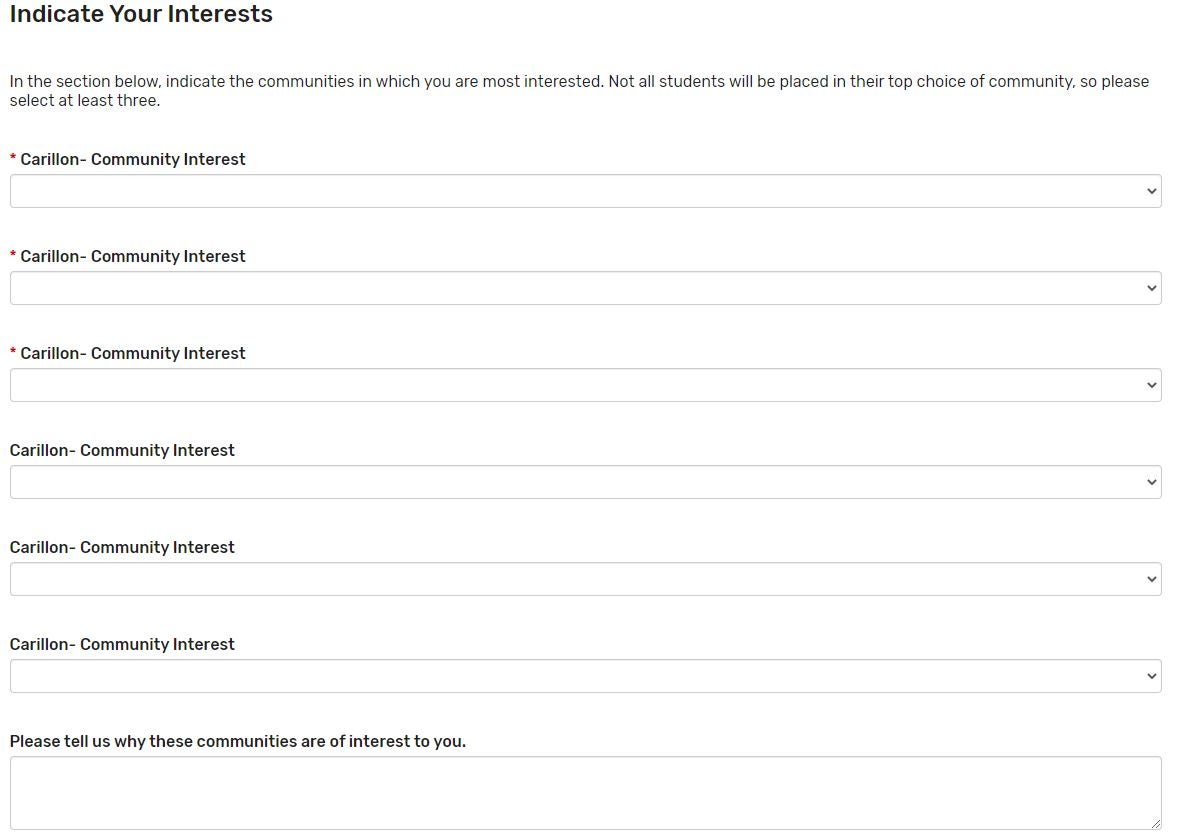Click the chevron arrow on the second required dropdown
Image resolution: width=1177 pixels, height=837 pixels.
point(1151,288)
